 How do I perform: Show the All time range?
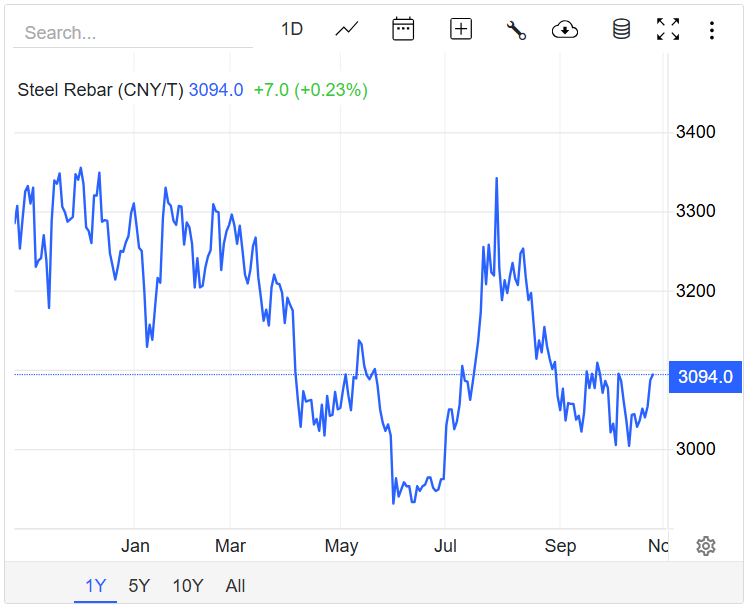[x=235, y=586]
